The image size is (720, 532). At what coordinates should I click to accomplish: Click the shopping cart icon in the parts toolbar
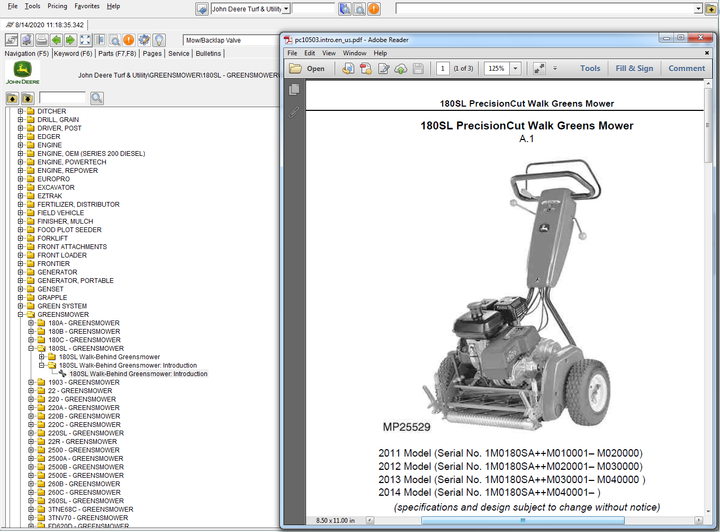(x=27, y=40)
